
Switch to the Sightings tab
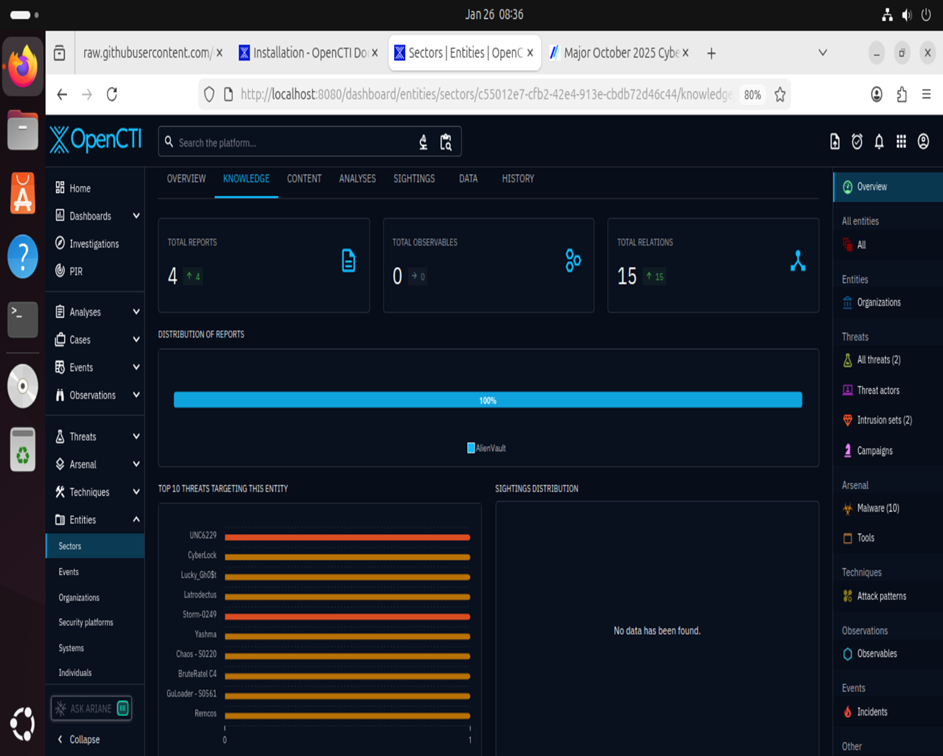coord(414,179)
